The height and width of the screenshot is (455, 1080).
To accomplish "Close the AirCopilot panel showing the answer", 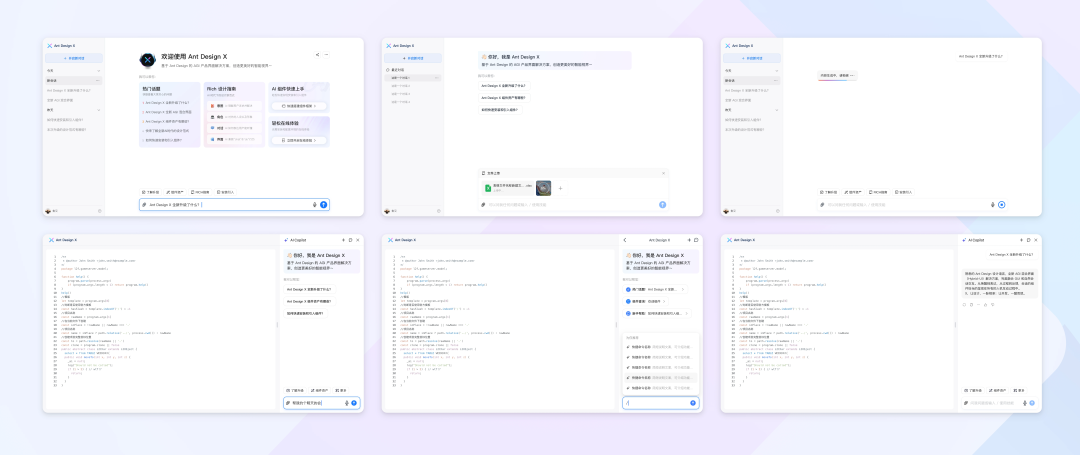I will (x=1035, y=240).
